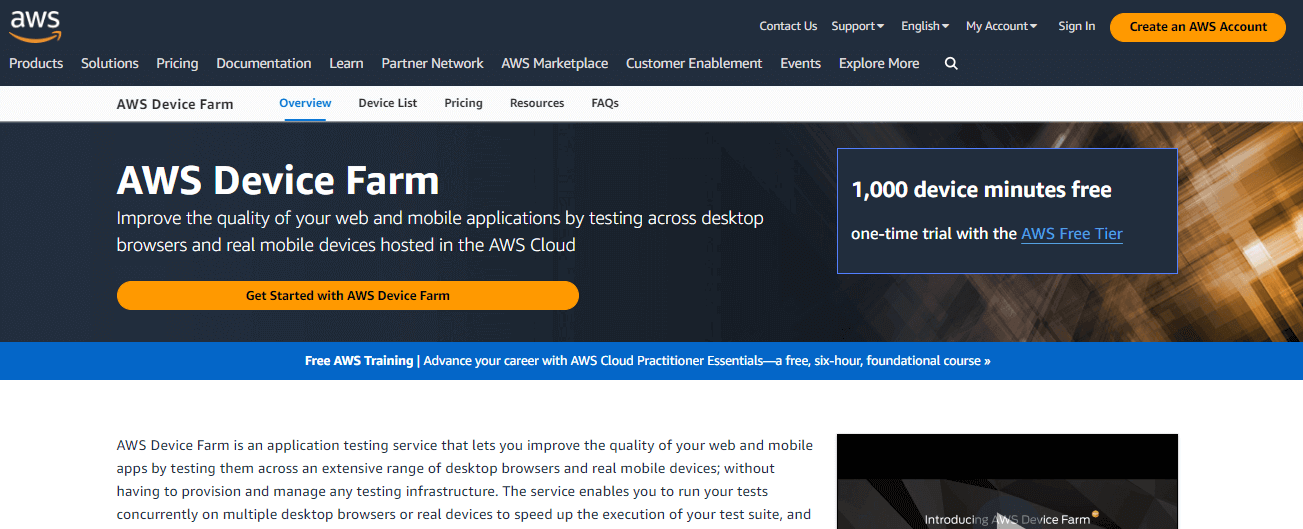Open the Contact Us link
The width and height of the screenshot is (1303, 529).
click(788, 26)
